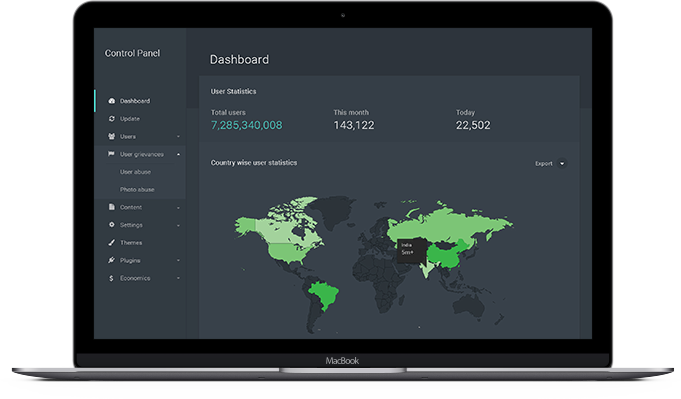Expand the Economics submenu arrow

point(178,278)
